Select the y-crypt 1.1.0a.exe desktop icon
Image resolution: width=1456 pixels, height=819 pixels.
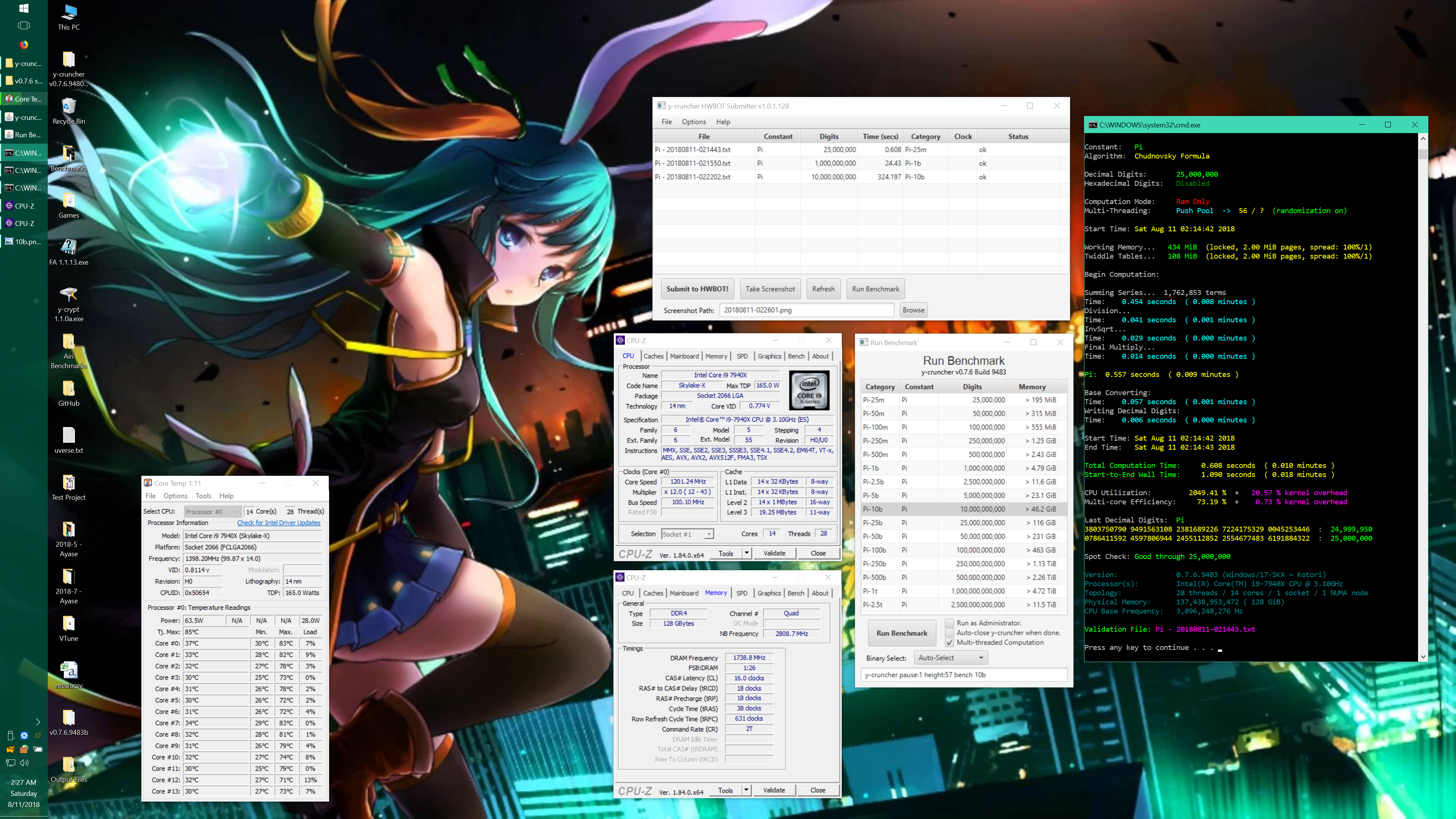coord(69,304)
